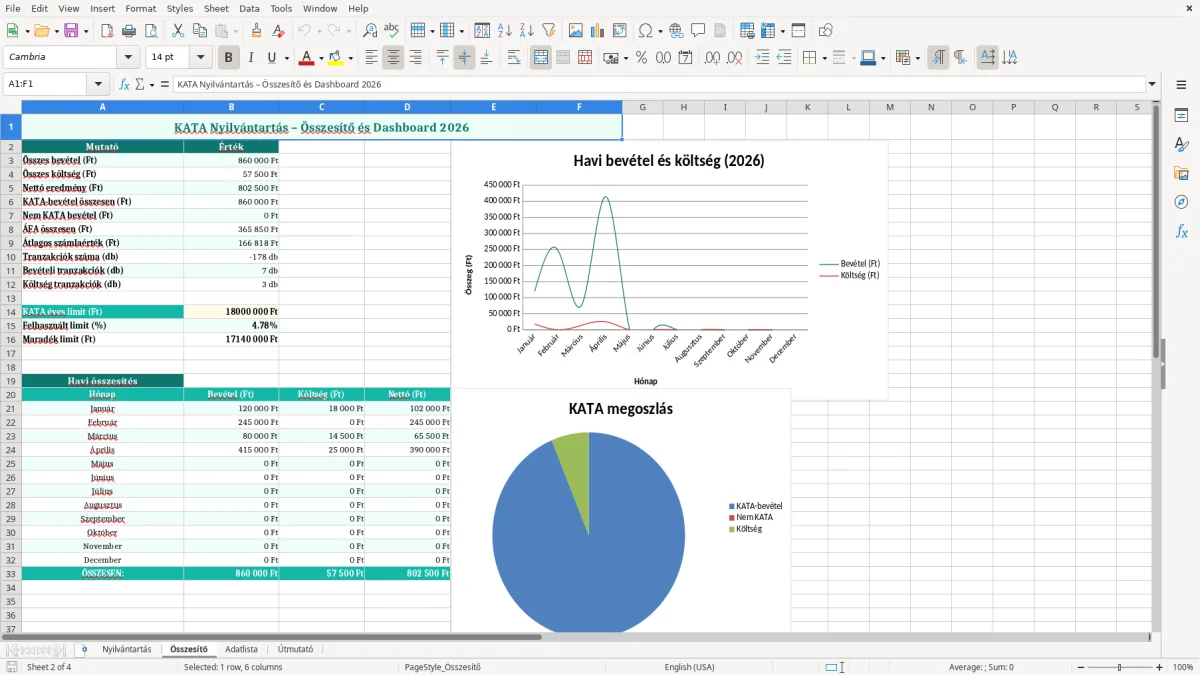This screenshot has height=675, width=1200.
Task: Click row header 14
Action: (11, 311)
